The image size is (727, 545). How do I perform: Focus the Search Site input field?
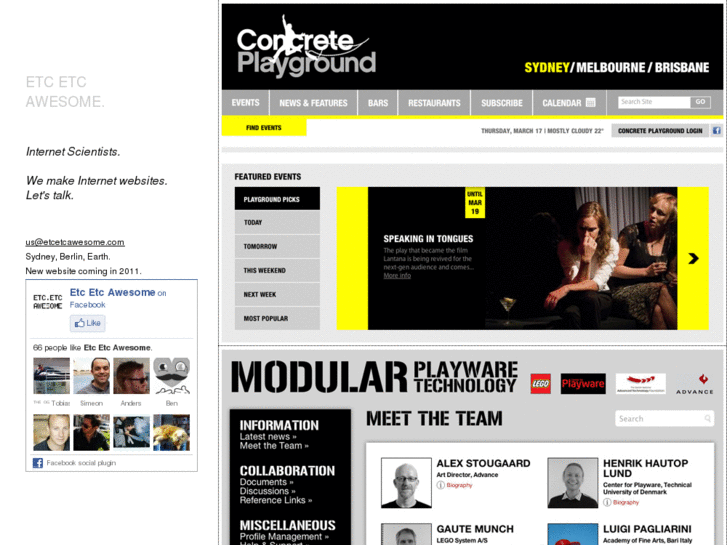click(654, 102)
